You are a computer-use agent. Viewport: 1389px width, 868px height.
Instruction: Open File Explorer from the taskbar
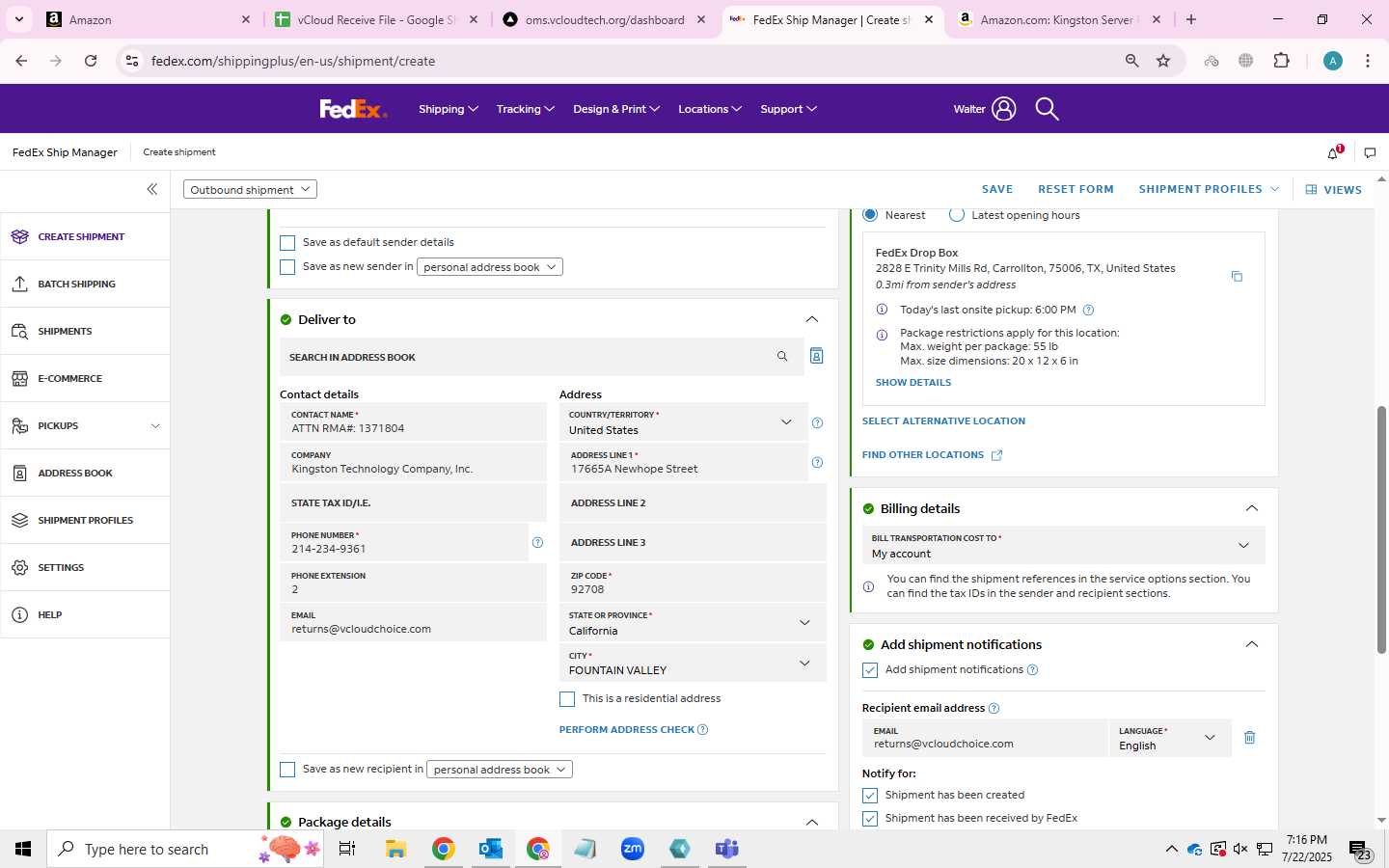(395, 849)
